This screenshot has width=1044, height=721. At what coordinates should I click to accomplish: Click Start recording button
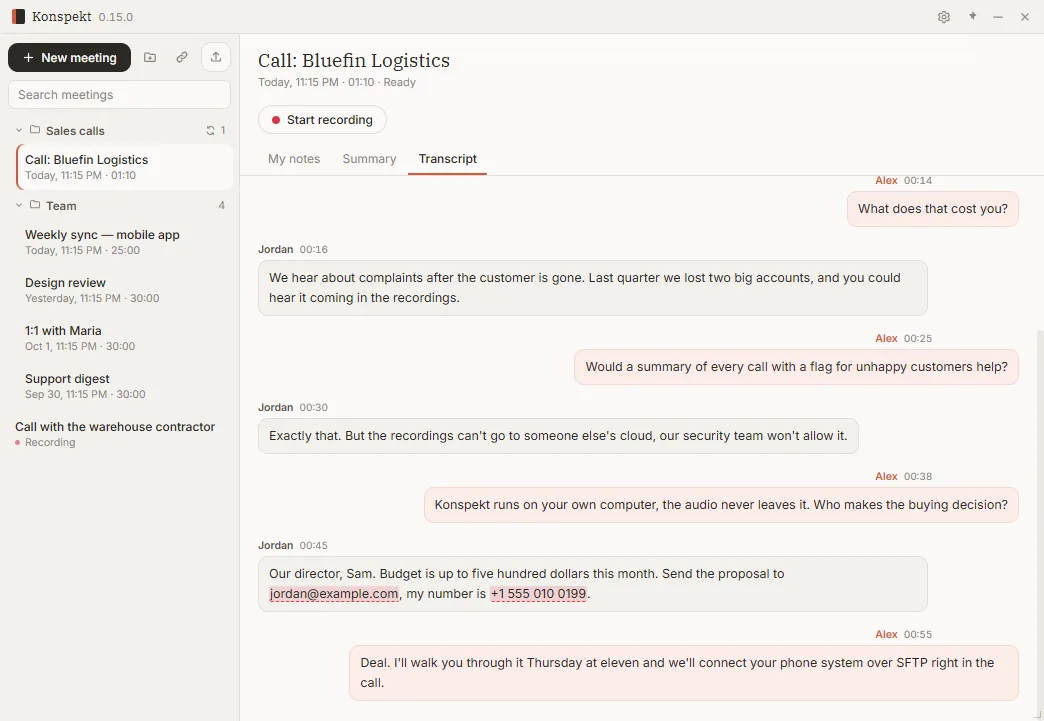click(322, 120)
